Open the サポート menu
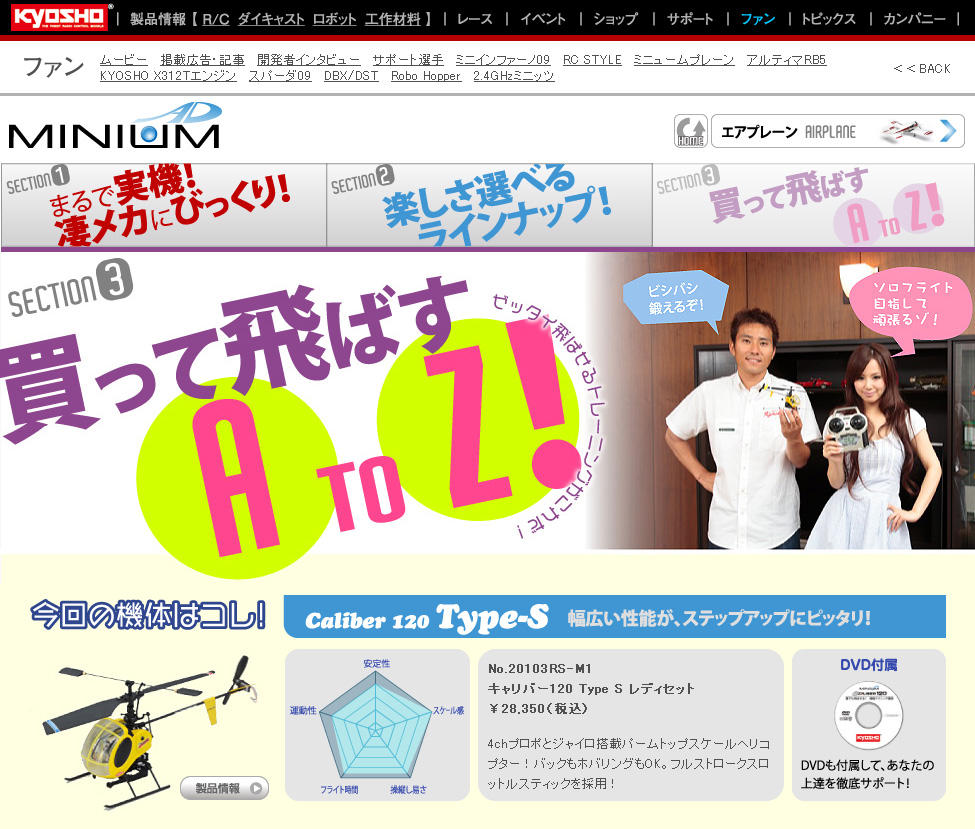 [690, 19]
